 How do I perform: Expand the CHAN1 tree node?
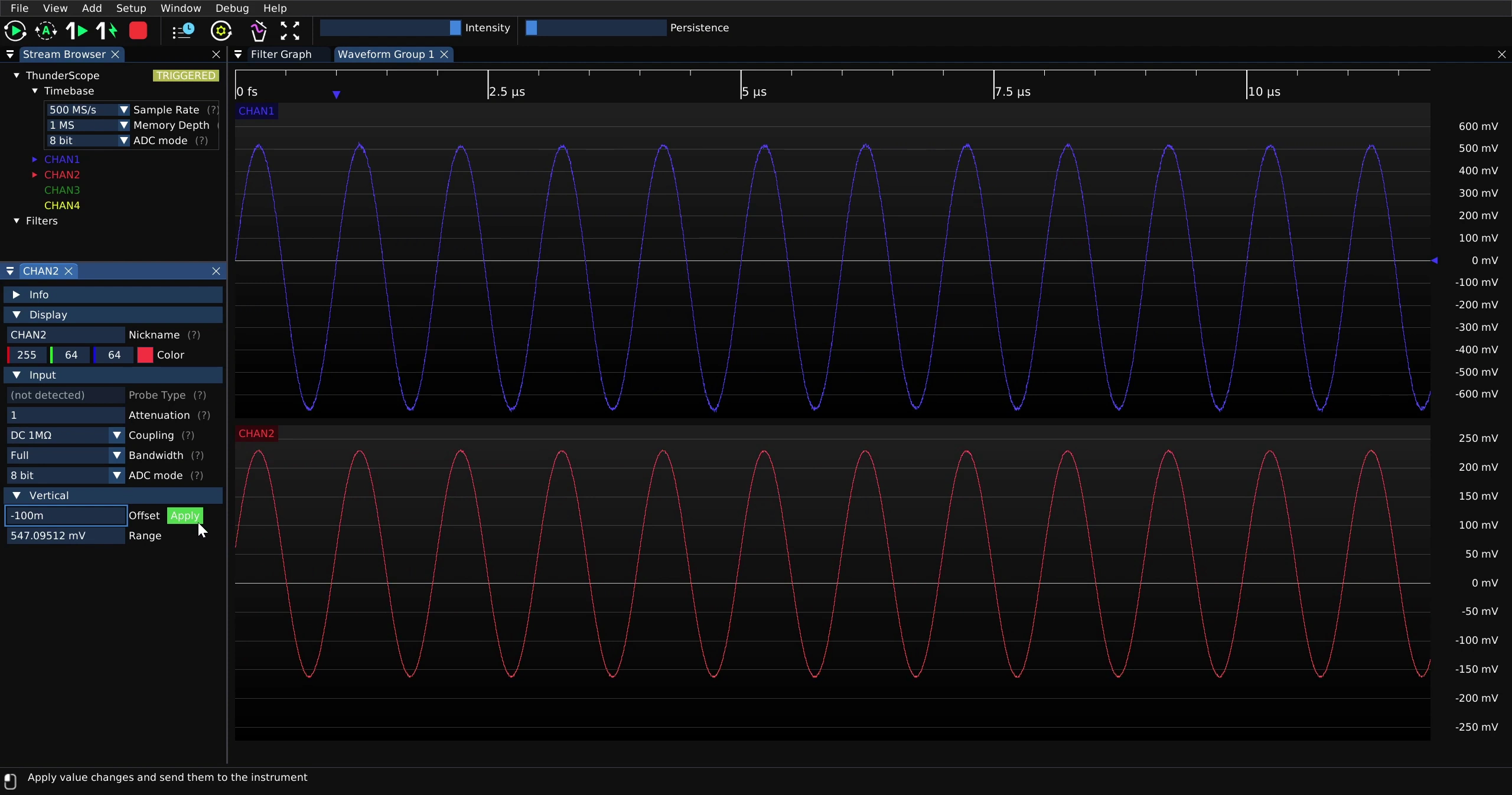pyautogui.click(x=34, y=159)
